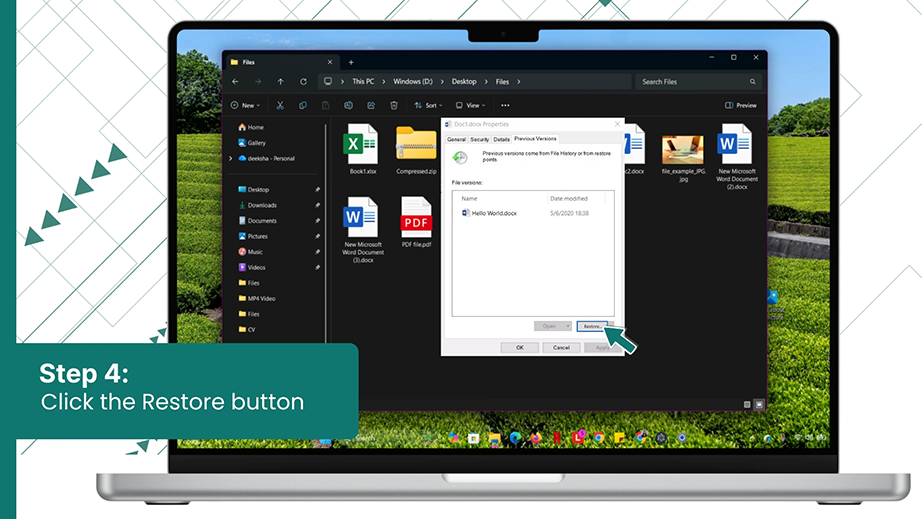Select the Files Explorer tab
The height and width of the screenshot is (519, 922).
[x=282, y=62]
